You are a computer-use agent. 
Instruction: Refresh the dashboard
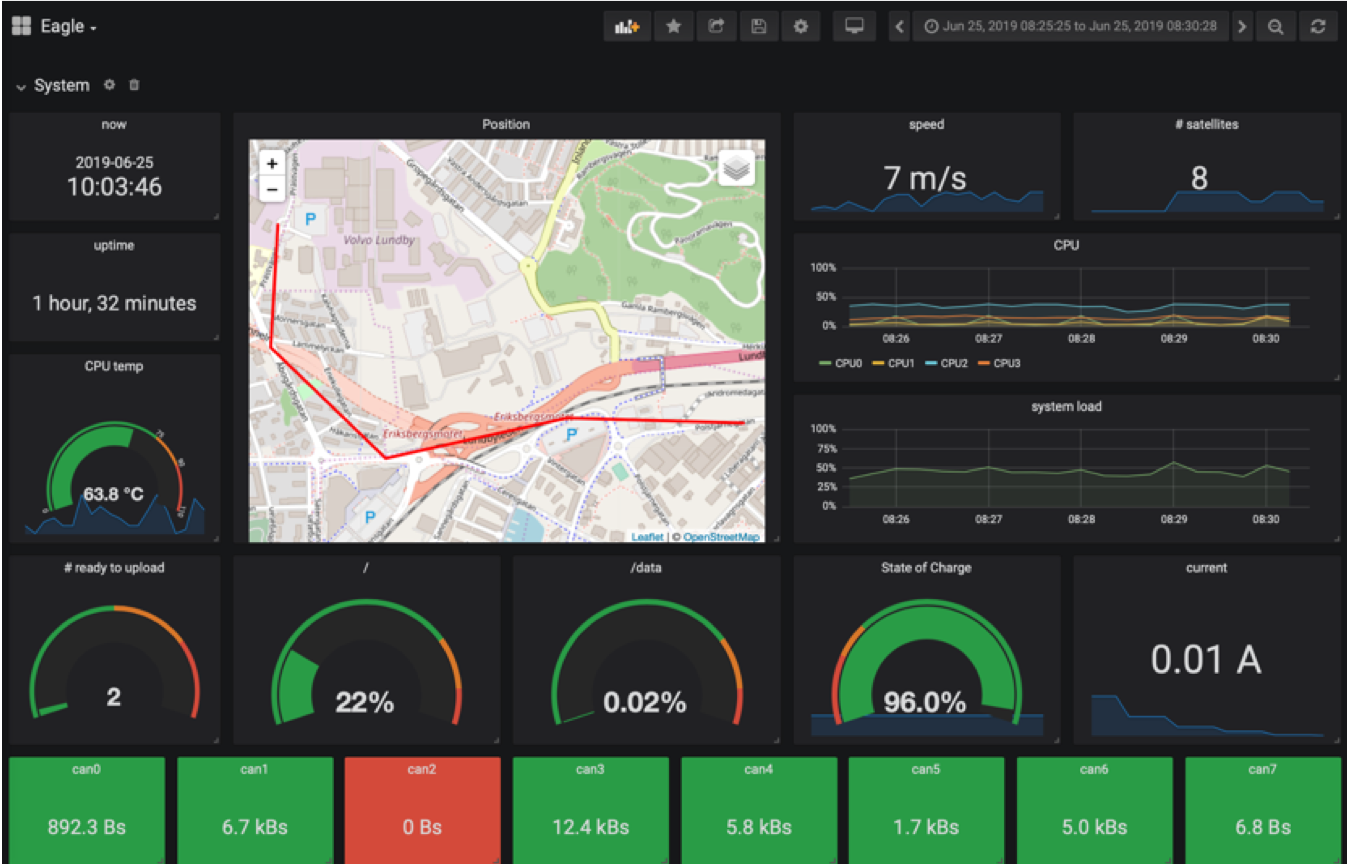1318,27
